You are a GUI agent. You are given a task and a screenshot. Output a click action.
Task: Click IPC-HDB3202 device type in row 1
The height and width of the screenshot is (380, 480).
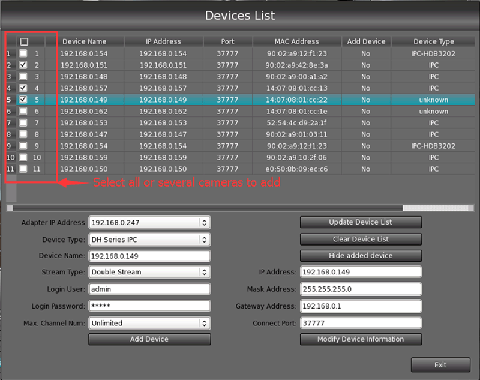pos(434,53)
